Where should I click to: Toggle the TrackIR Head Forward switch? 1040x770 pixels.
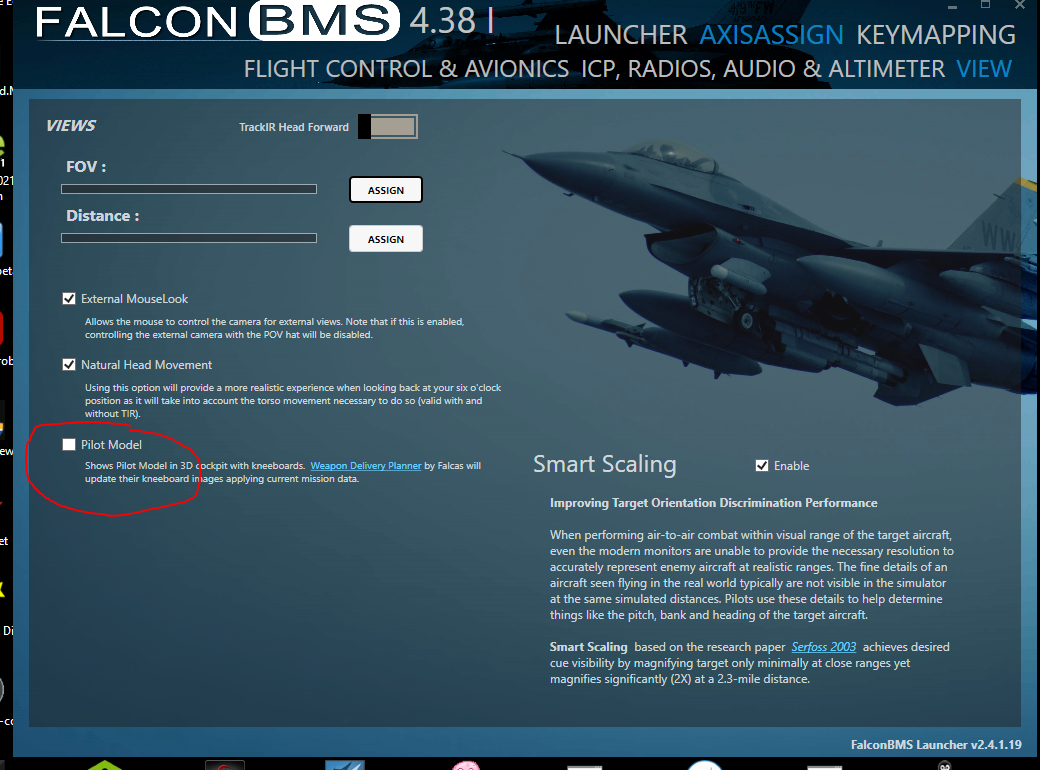[x=388, y=127]
